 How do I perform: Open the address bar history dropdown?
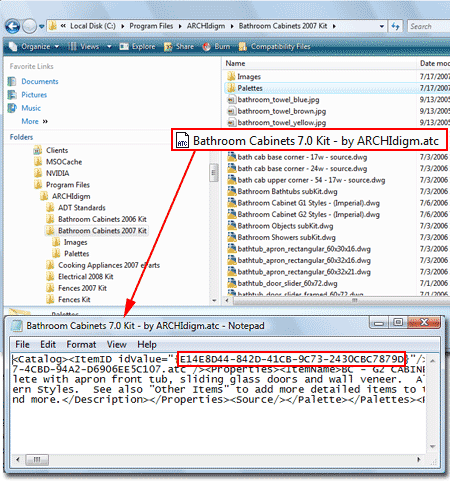click(381, 26)
